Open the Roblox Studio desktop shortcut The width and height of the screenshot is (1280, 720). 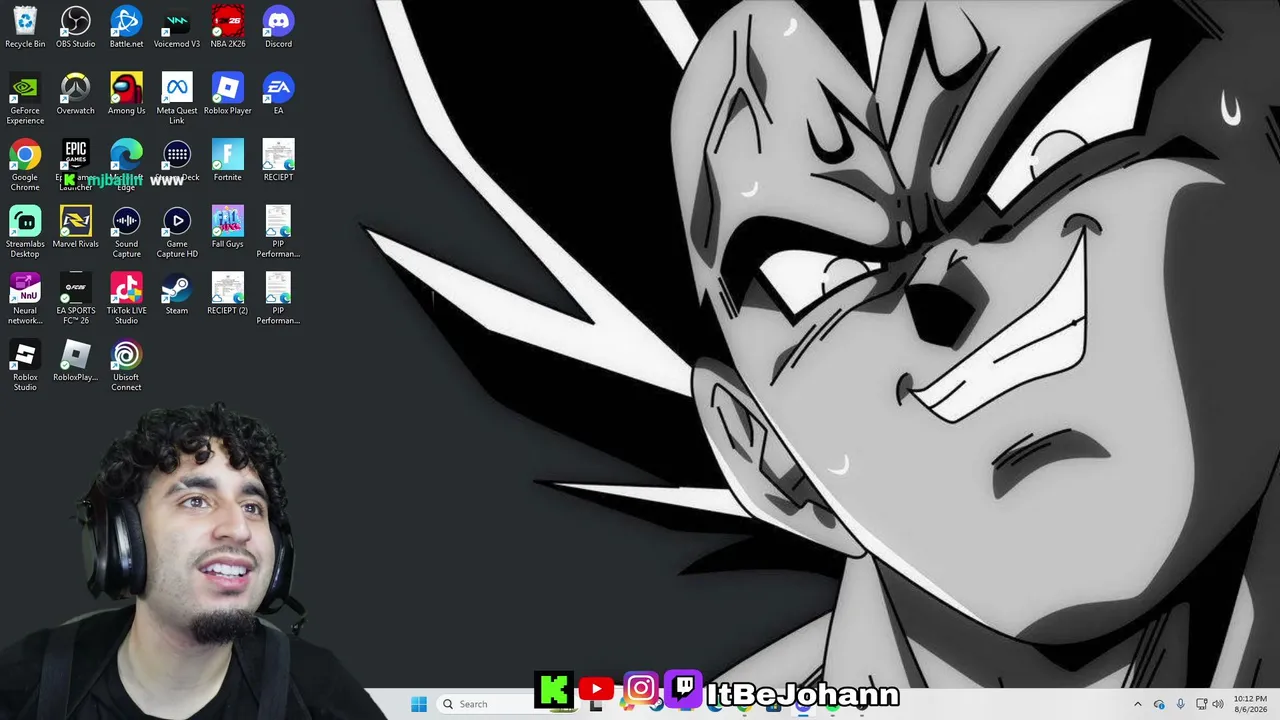tap(25, 366)
